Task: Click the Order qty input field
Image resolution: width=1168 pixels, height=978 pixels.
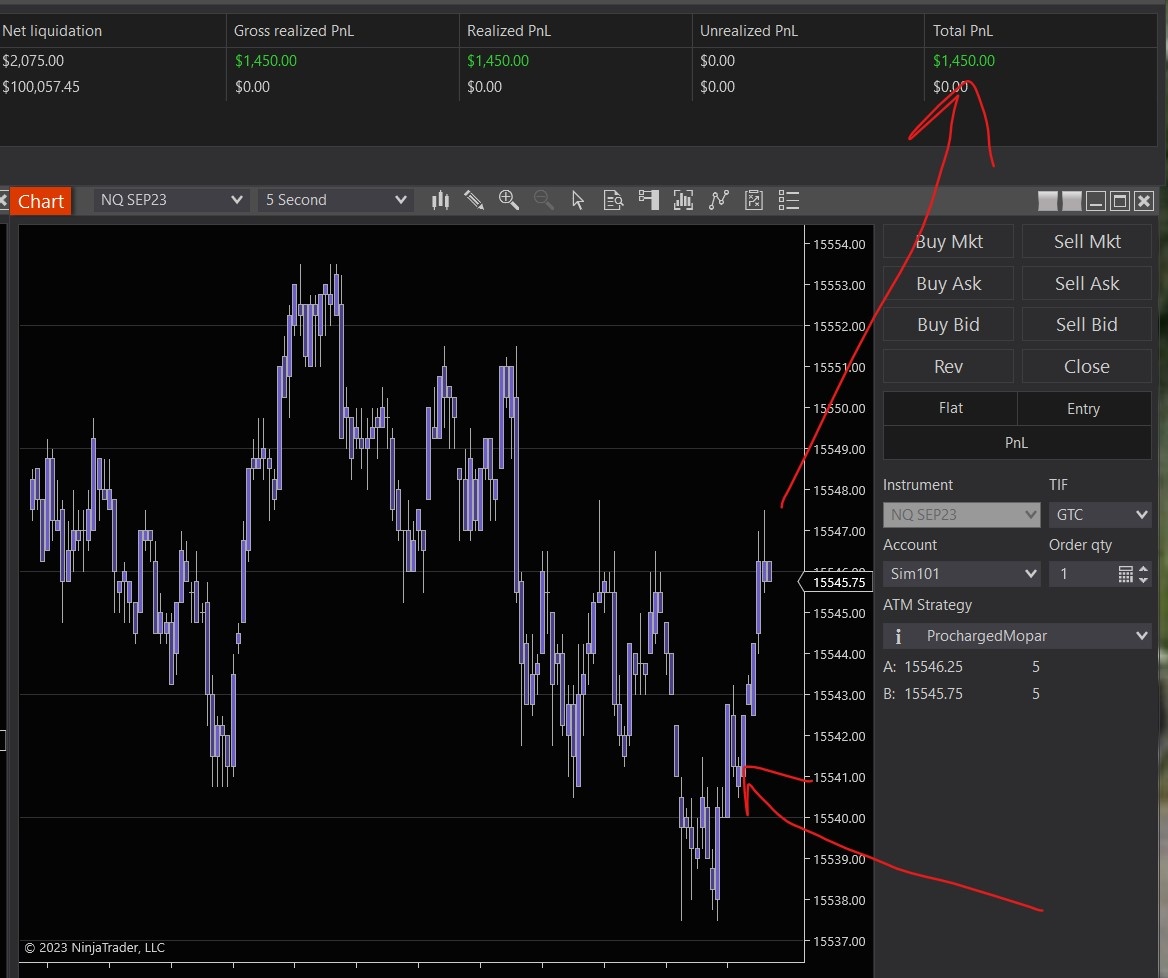Action: pyautogui.click(x=1080, y=574)
